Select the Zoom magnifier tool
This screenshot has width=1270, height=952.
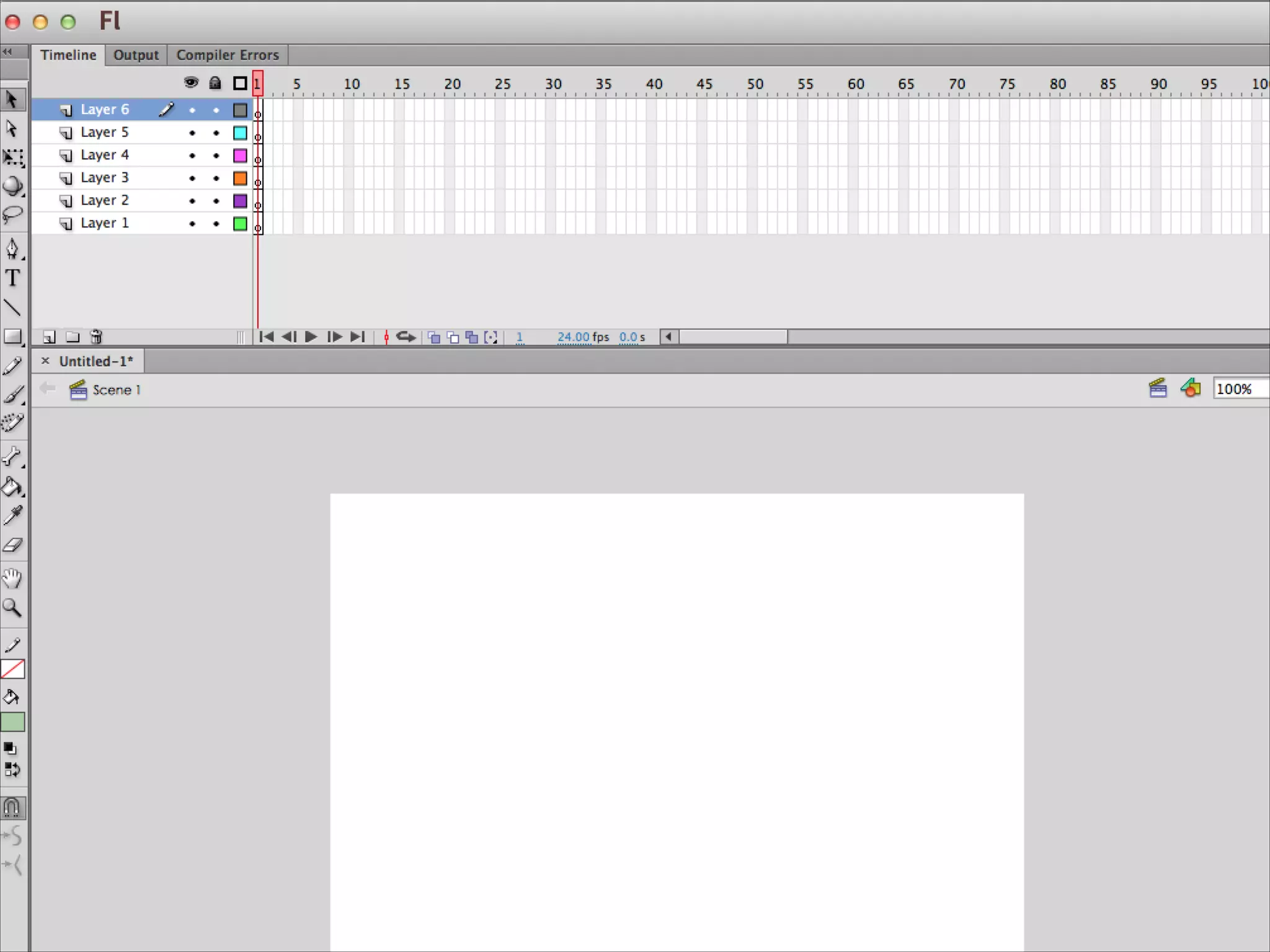12,608
